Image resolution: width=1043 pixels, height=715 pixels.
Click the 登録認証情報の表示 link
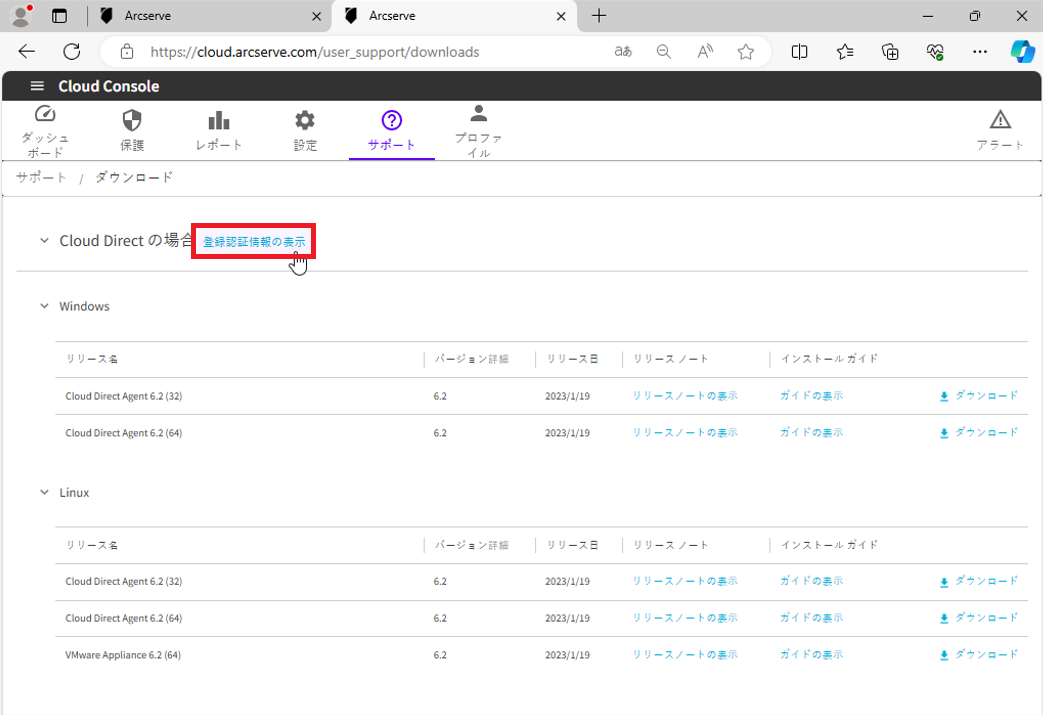click(254, 242)
